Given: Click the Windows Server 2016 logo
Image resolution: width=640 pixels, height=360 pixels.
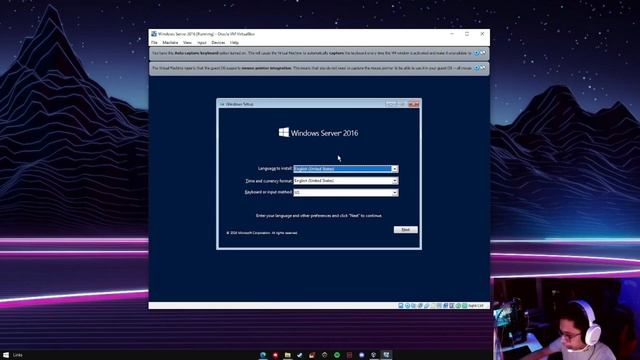Looking at the screenshot, I should point(318,133).
